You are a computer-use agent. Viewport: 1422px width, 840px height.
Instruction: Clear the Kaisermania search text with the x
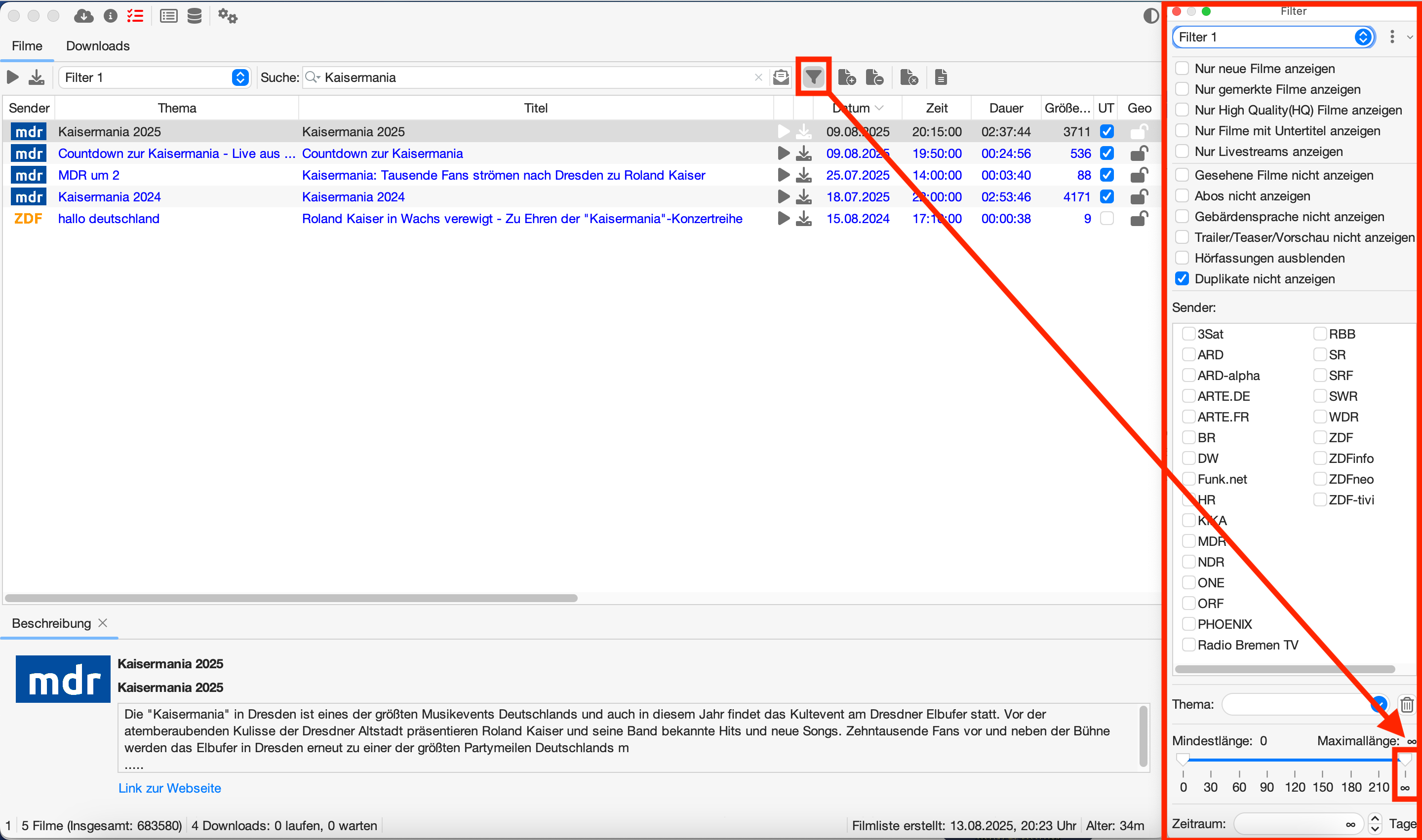click(758, 77)
